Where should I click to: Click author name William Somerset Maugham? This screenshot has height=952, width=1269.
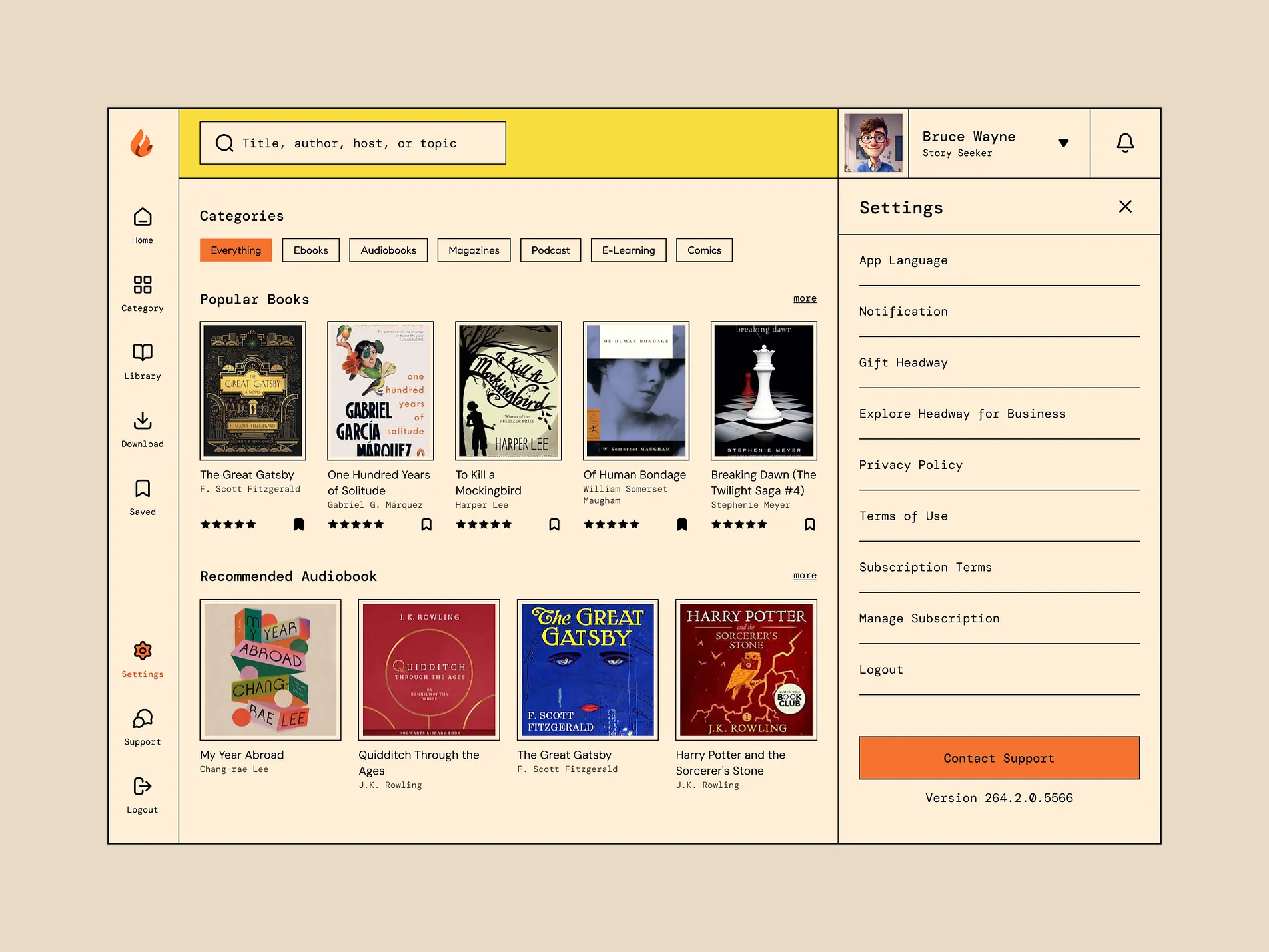tap(626, 495)
